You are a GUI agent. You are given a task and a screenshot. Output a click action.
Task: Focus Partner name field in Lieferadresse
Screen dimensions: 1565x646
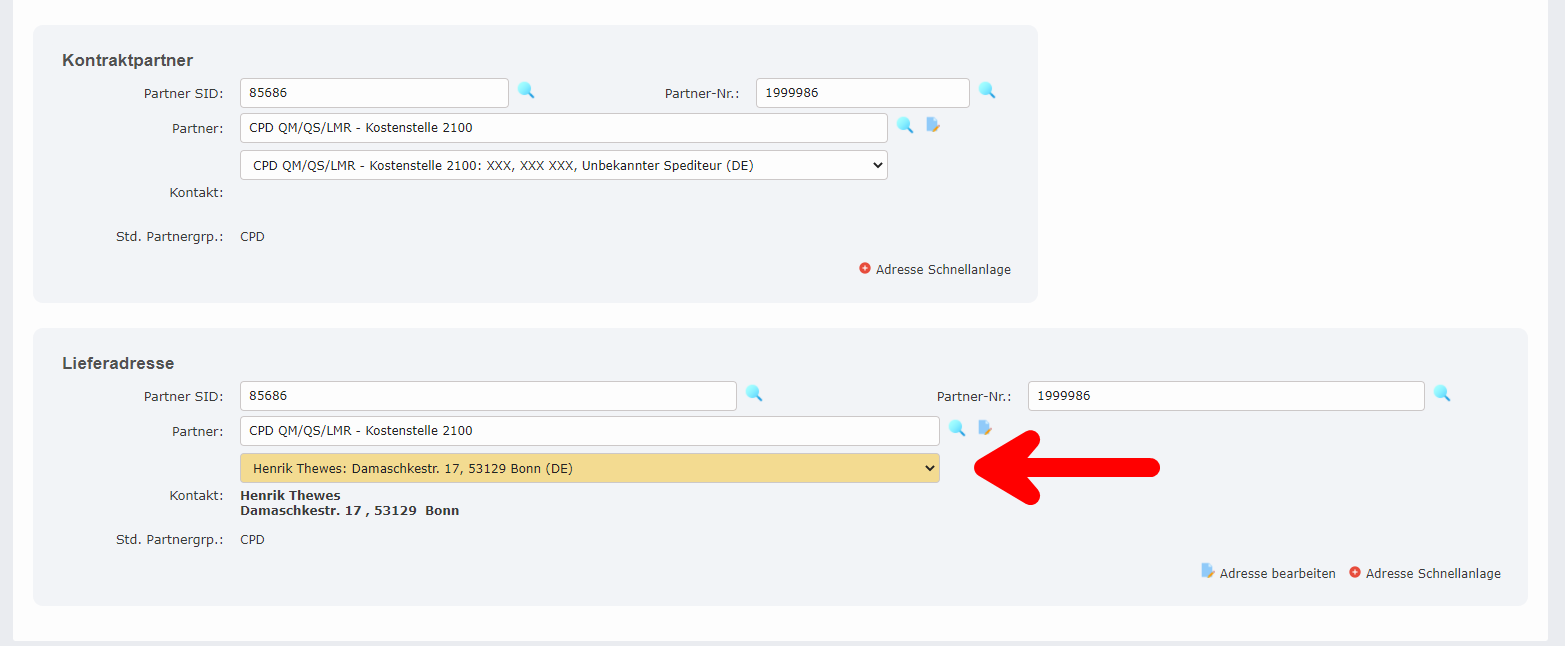[590, 431]
